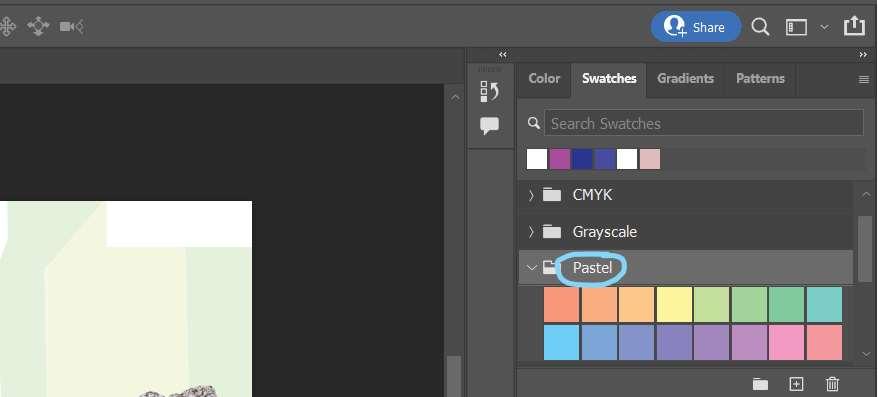Expand the Grayscale swatch group
The image size is (878, 397).
coord(531,232)
